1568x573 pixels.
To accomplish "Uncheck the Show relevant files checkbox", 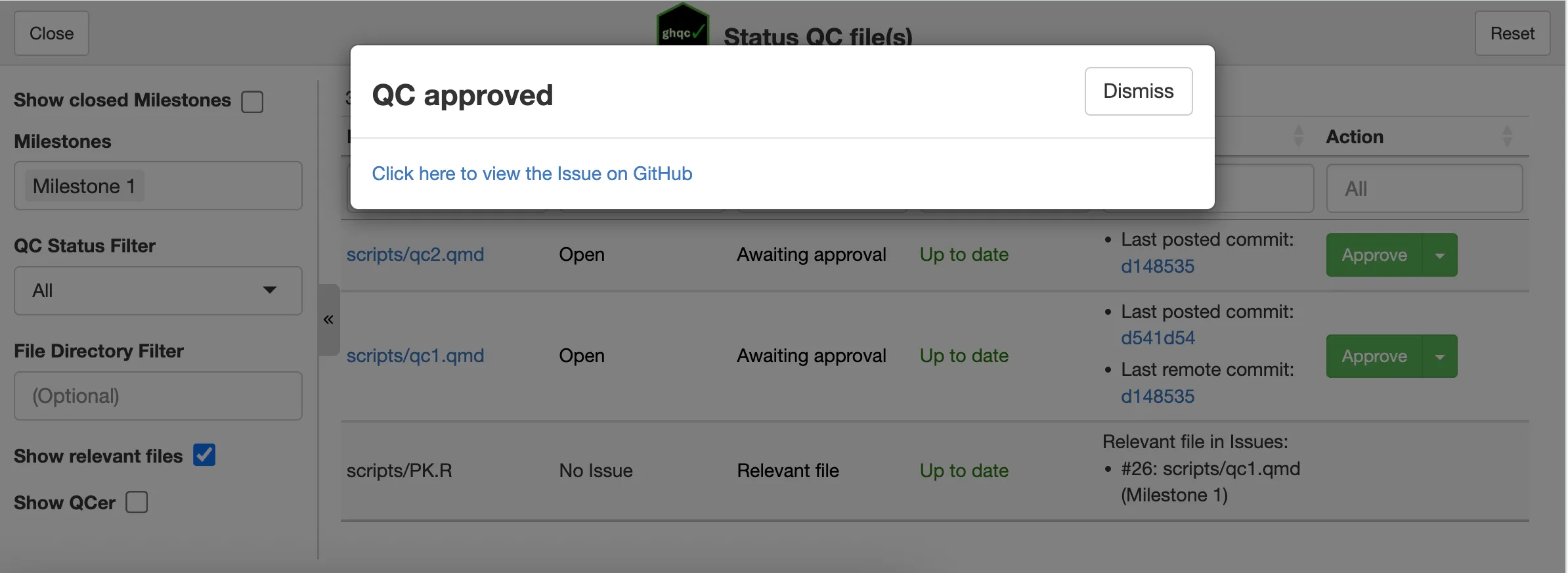I will 204,455.
